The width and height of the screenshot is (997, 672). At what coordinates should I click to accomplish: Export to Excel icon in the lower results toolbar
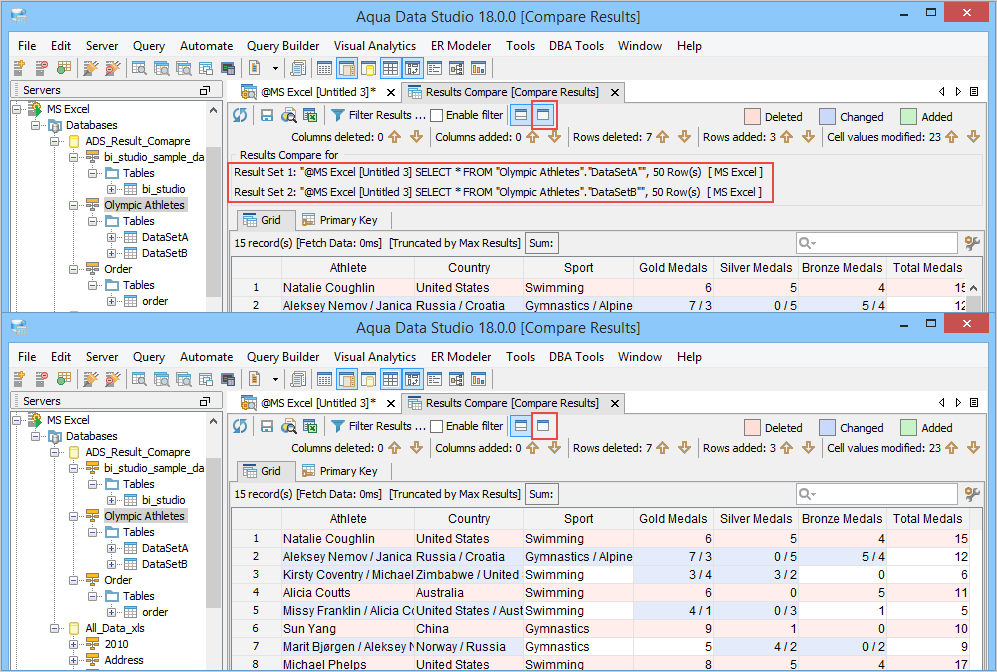[x=309, y=427]
